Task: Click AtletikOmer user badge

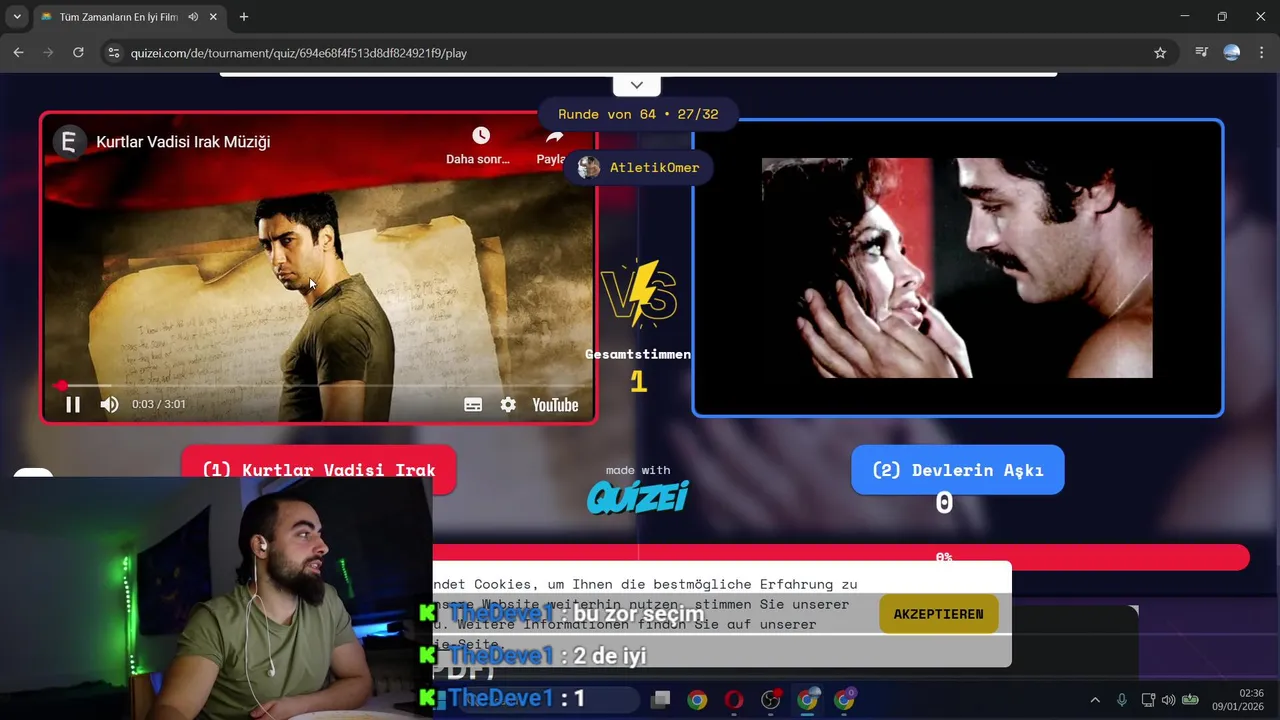Action: tap(638, 167)
